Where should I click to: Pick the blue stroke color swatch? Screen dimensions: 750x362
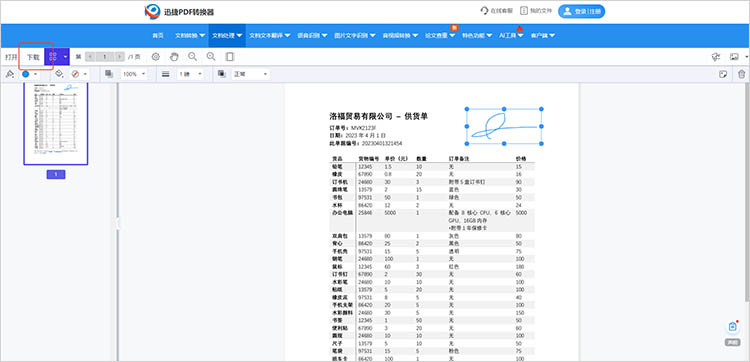coord(26,74)
